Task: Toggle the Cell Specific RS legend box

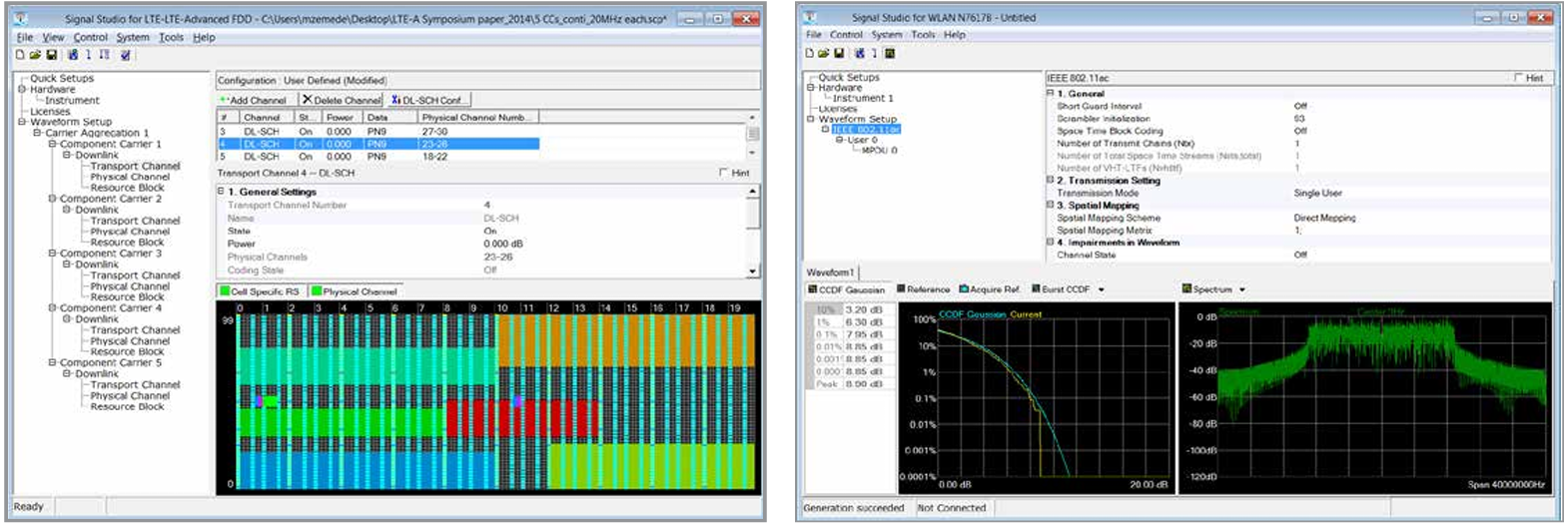Action: pos(260,291)
